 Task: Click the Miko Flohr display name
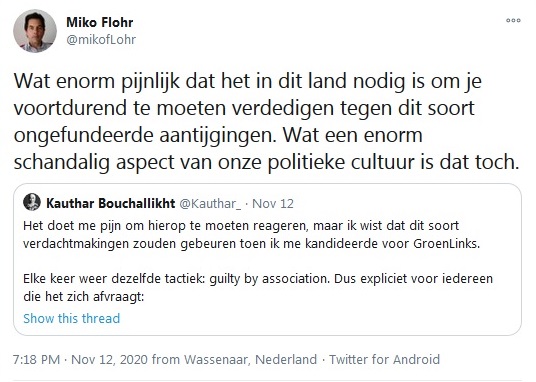(x=99, y=23)
